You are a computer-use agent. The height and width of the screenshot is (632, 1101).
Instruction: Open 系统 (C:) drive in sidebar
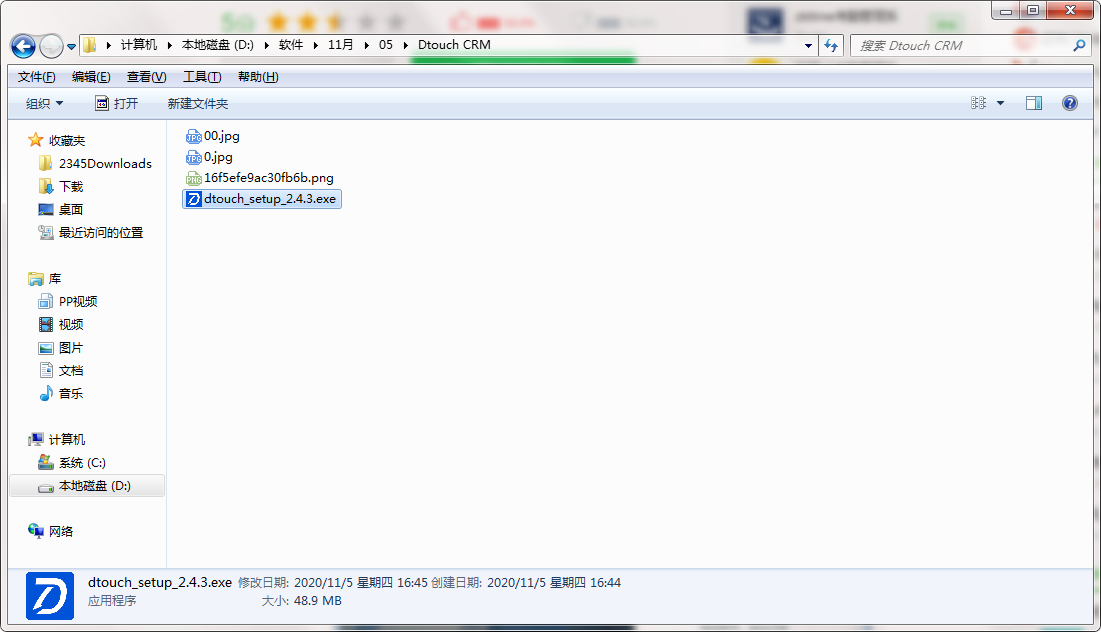(x=82, y=463)
